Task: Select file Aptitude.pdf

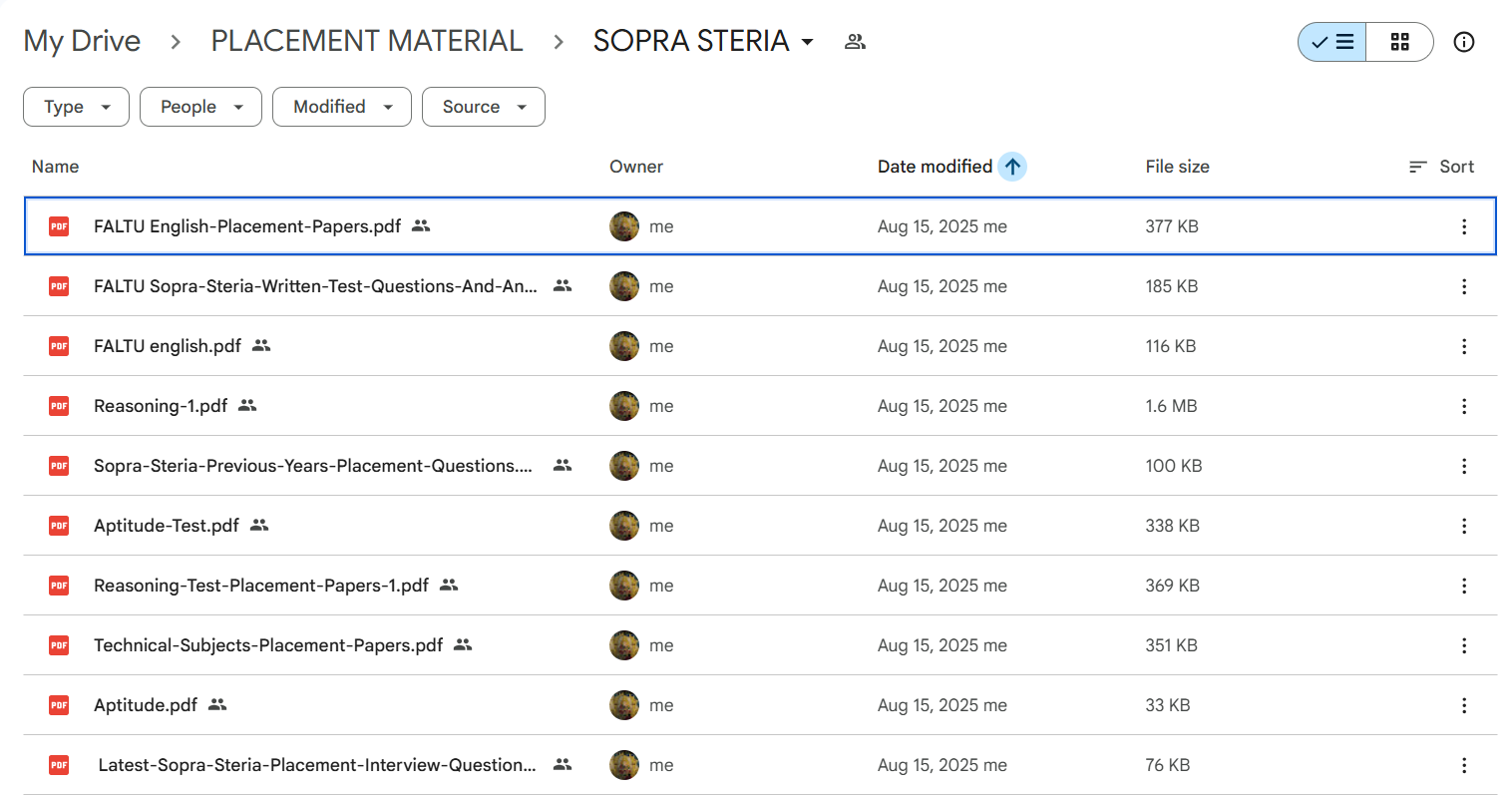Action: coord(760,705)
